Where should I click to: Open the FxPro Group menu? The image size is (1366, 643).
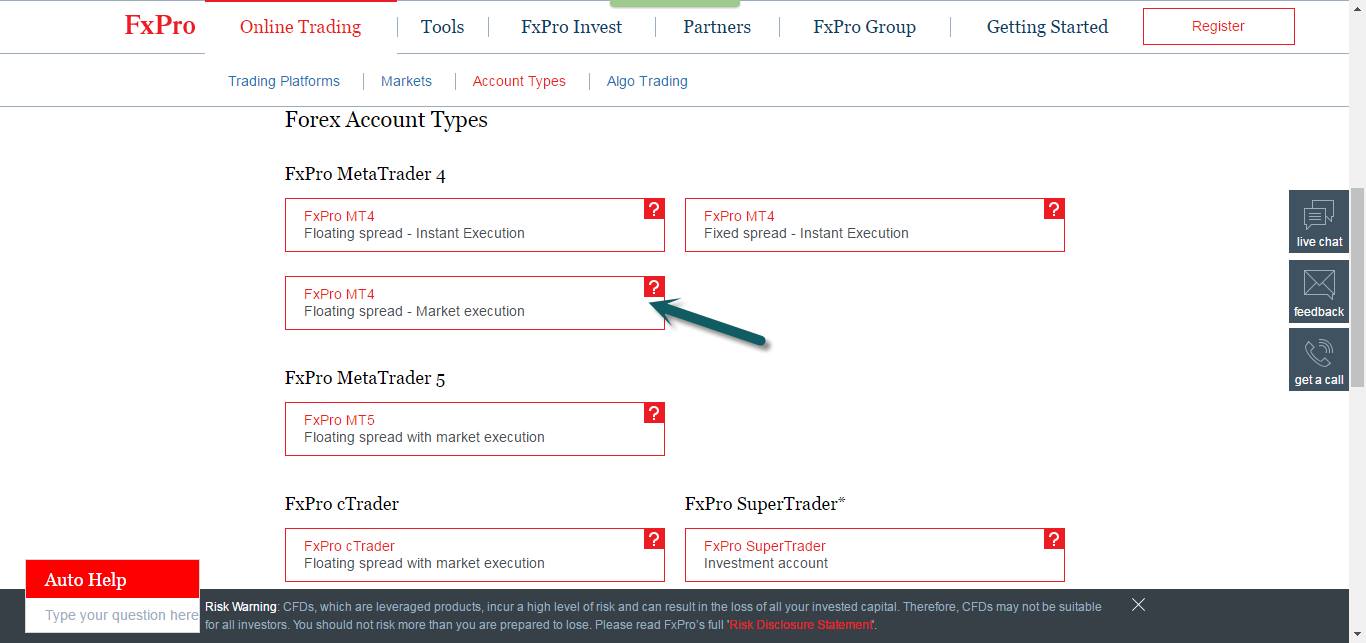tap(864, 27)
